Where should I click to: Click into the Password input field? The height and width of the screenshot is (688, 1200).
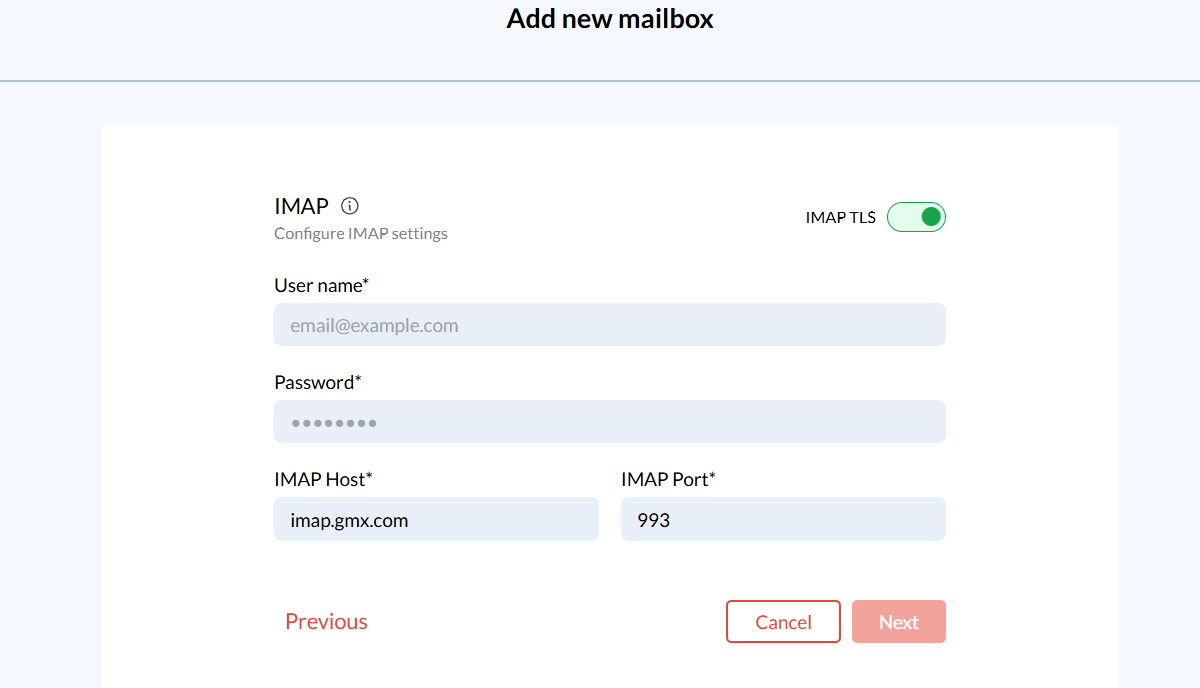click(x=609, y=422)
